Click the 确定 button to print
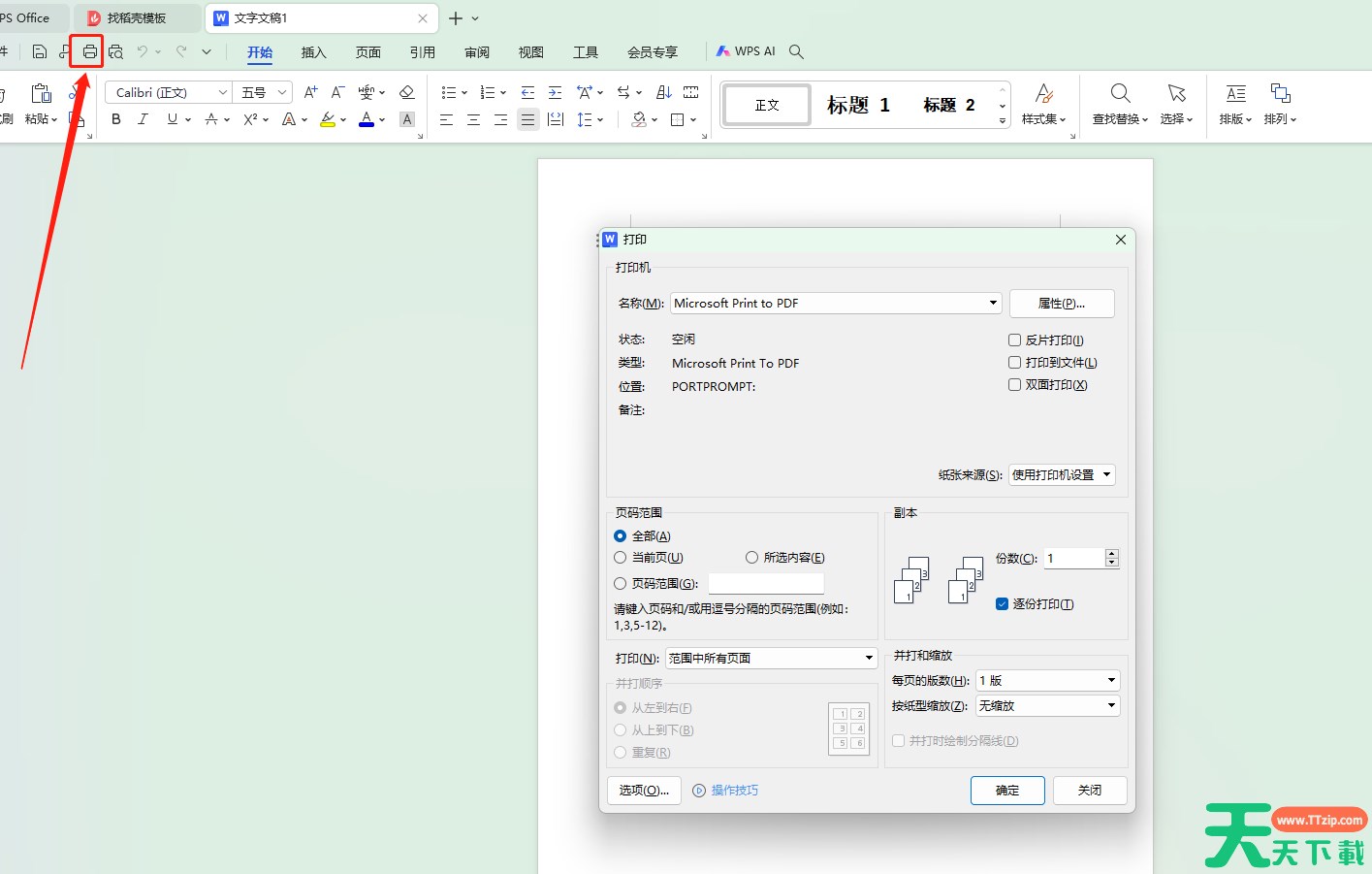The image size is (1372, 874). point(1007,791)
